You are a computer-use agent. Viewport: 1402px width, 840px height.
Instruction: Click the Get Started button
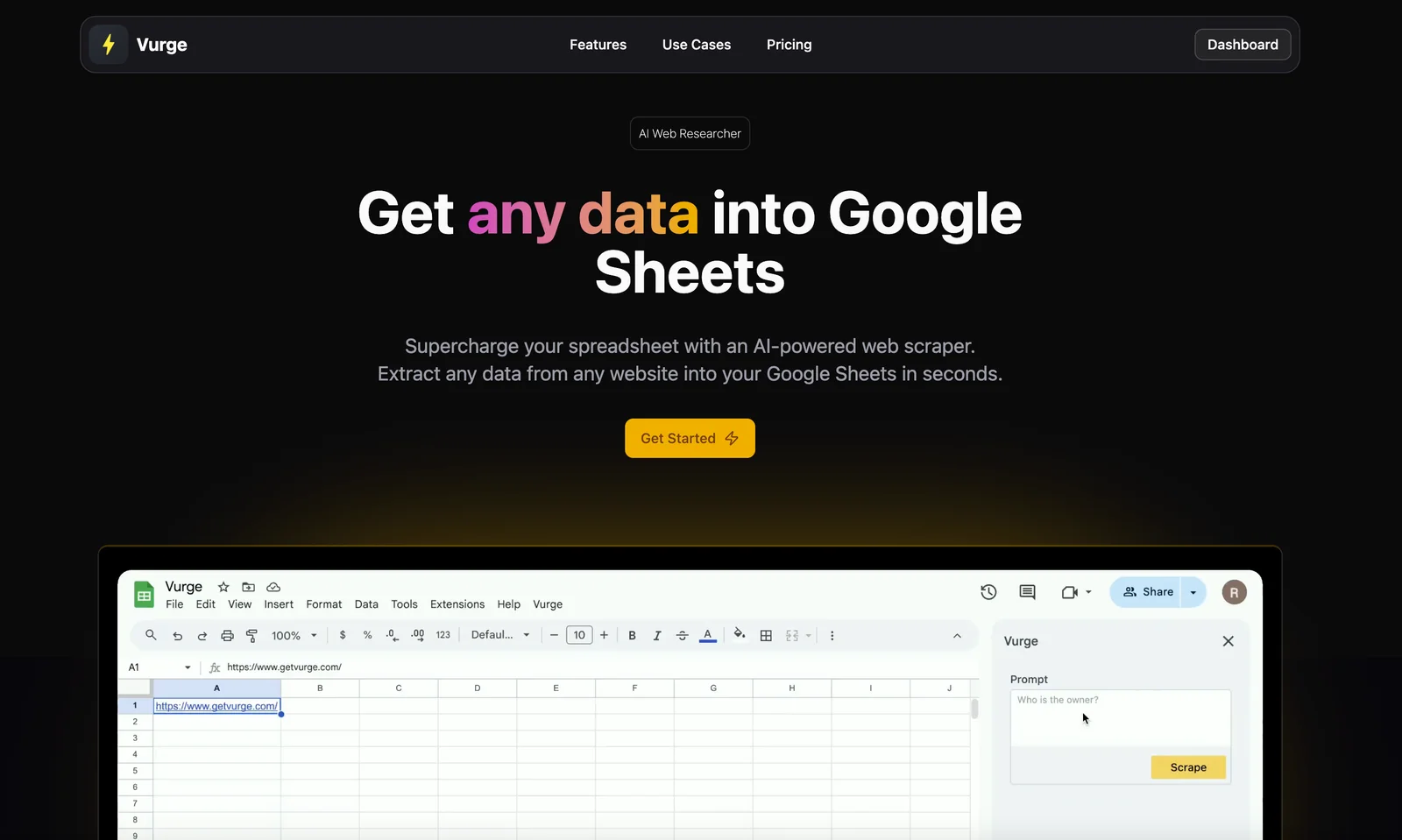[x=690, y=438]
